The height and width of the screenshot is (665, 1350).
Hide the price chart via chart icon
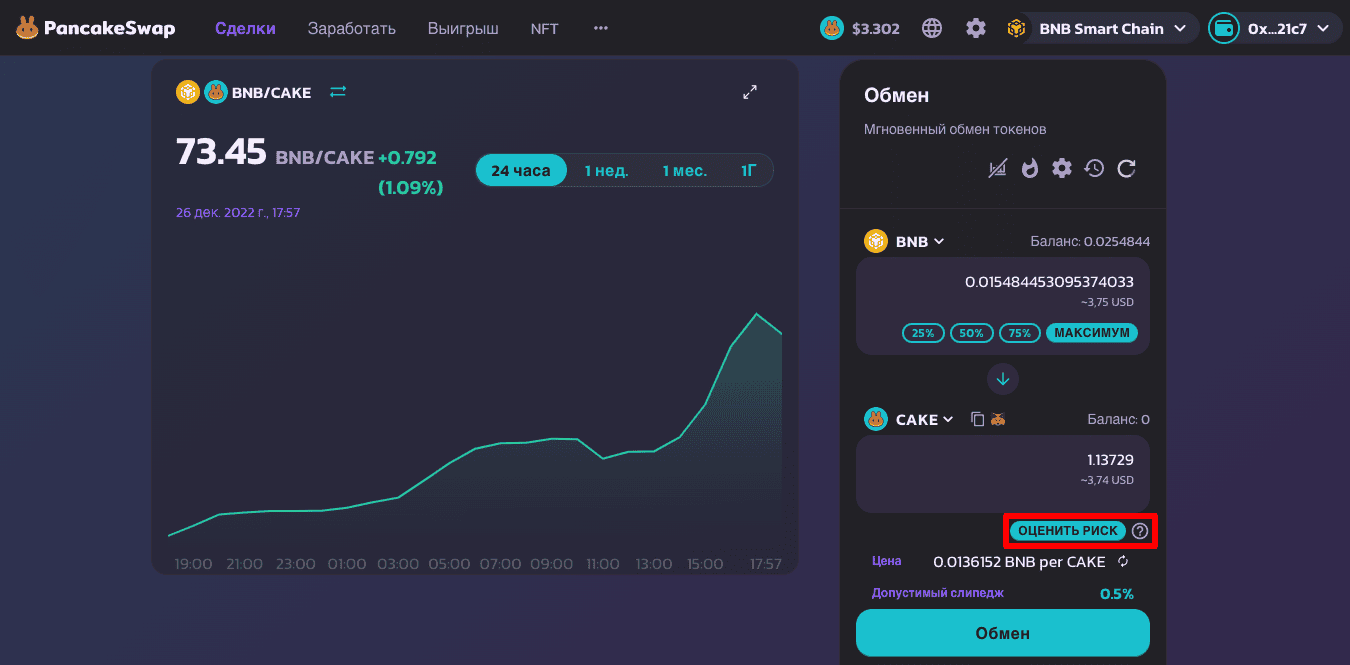tap(997, 169)
